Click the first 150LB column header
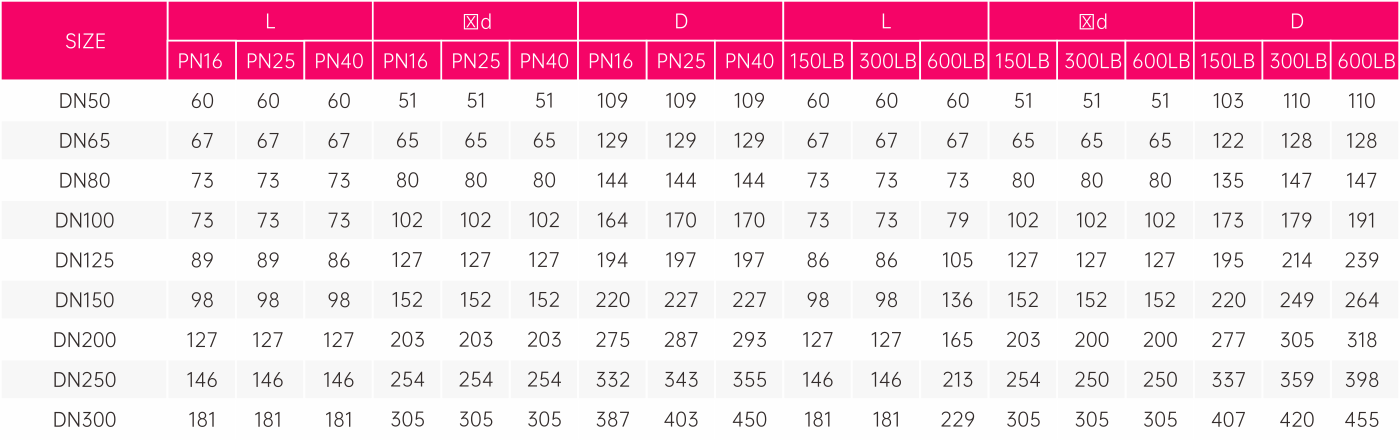 coord(818,61)
